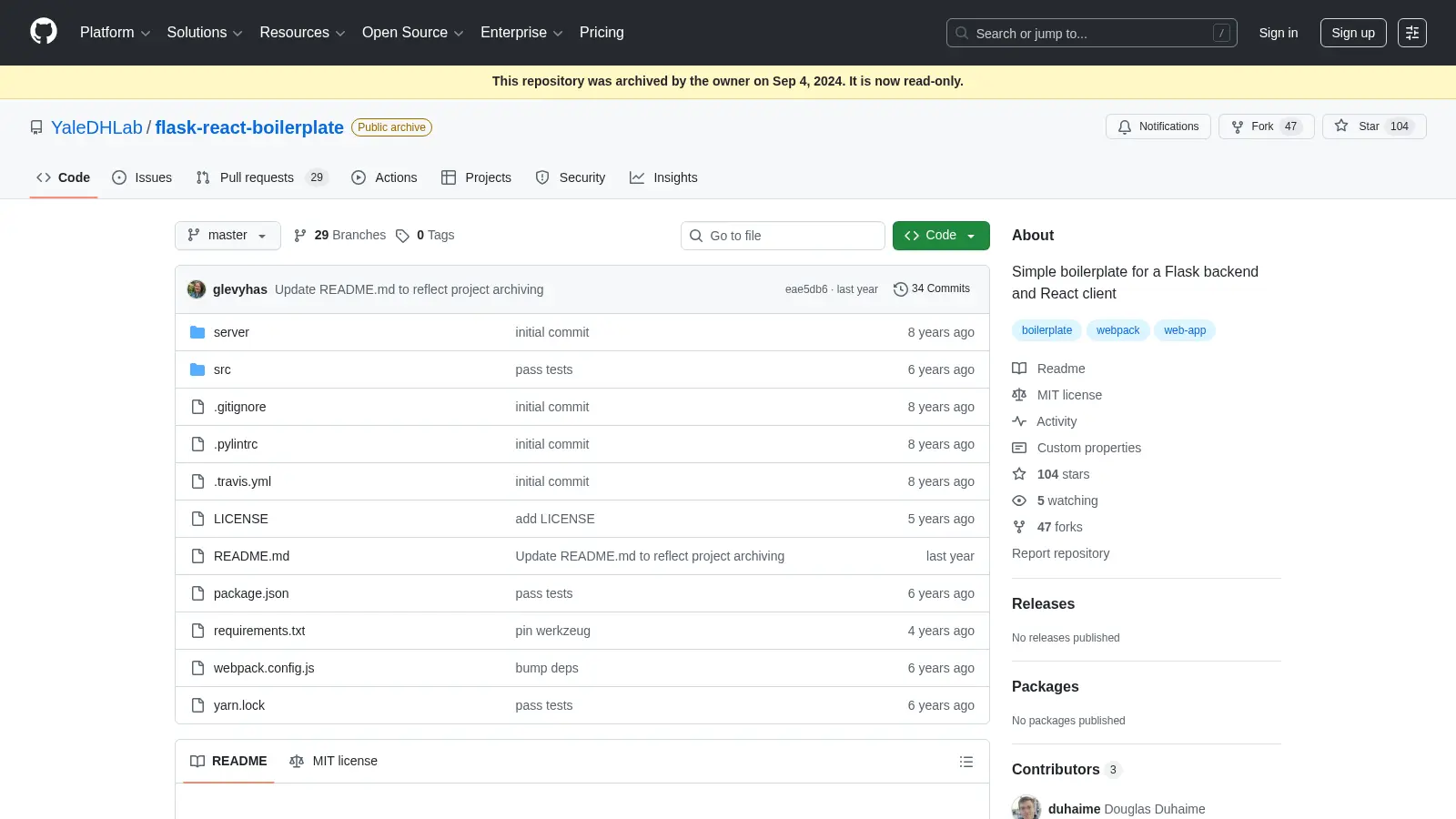Click the .gitignore file icon
1456x819 pixels.
click(197, 407)
